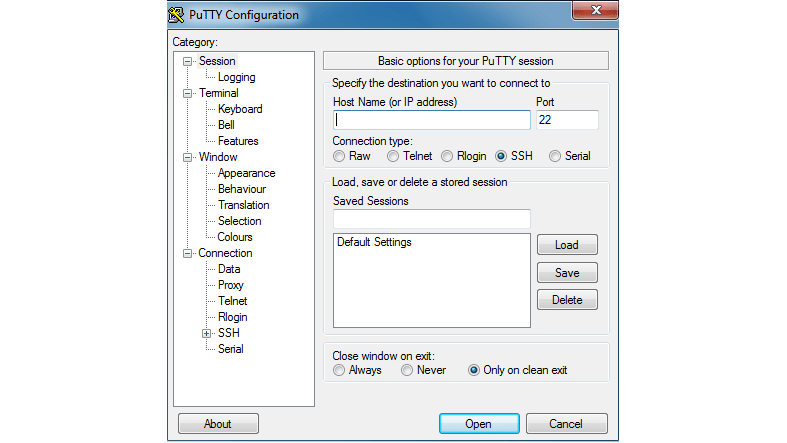Select Default Settings in saved sessions list
Viewport: 787px width, 443px height.
click(374, 242)
